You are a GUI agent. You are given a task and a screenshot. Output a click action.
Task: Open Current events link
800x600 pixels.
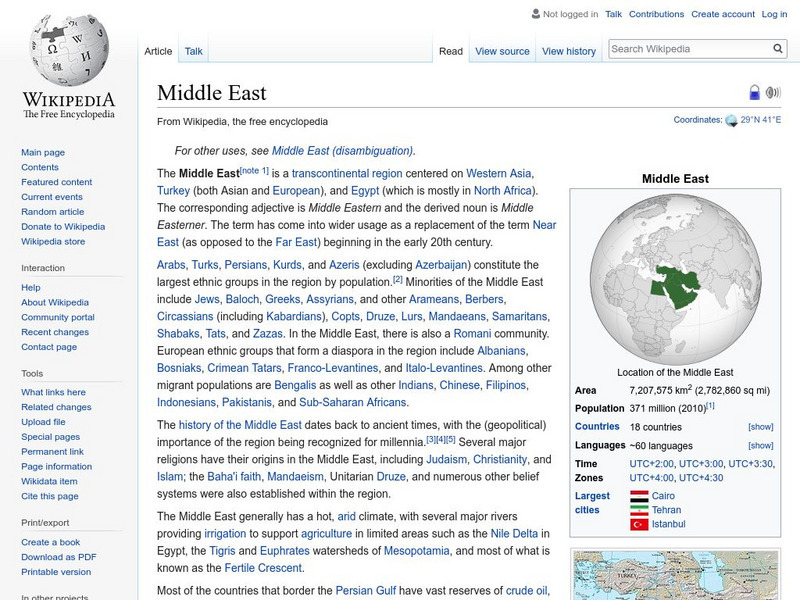(52, 197)
